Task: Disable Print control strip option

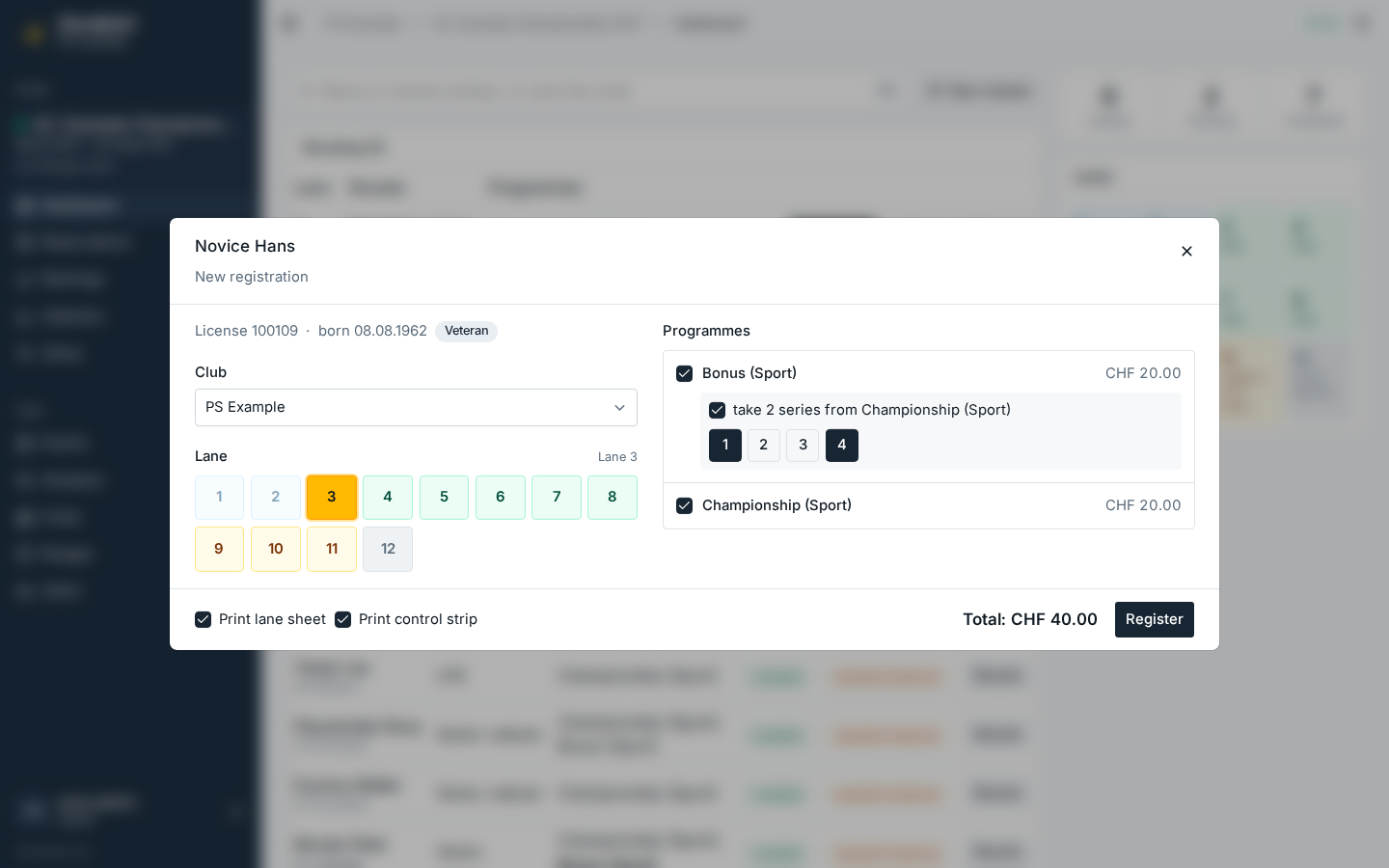Action: [343, 619]
